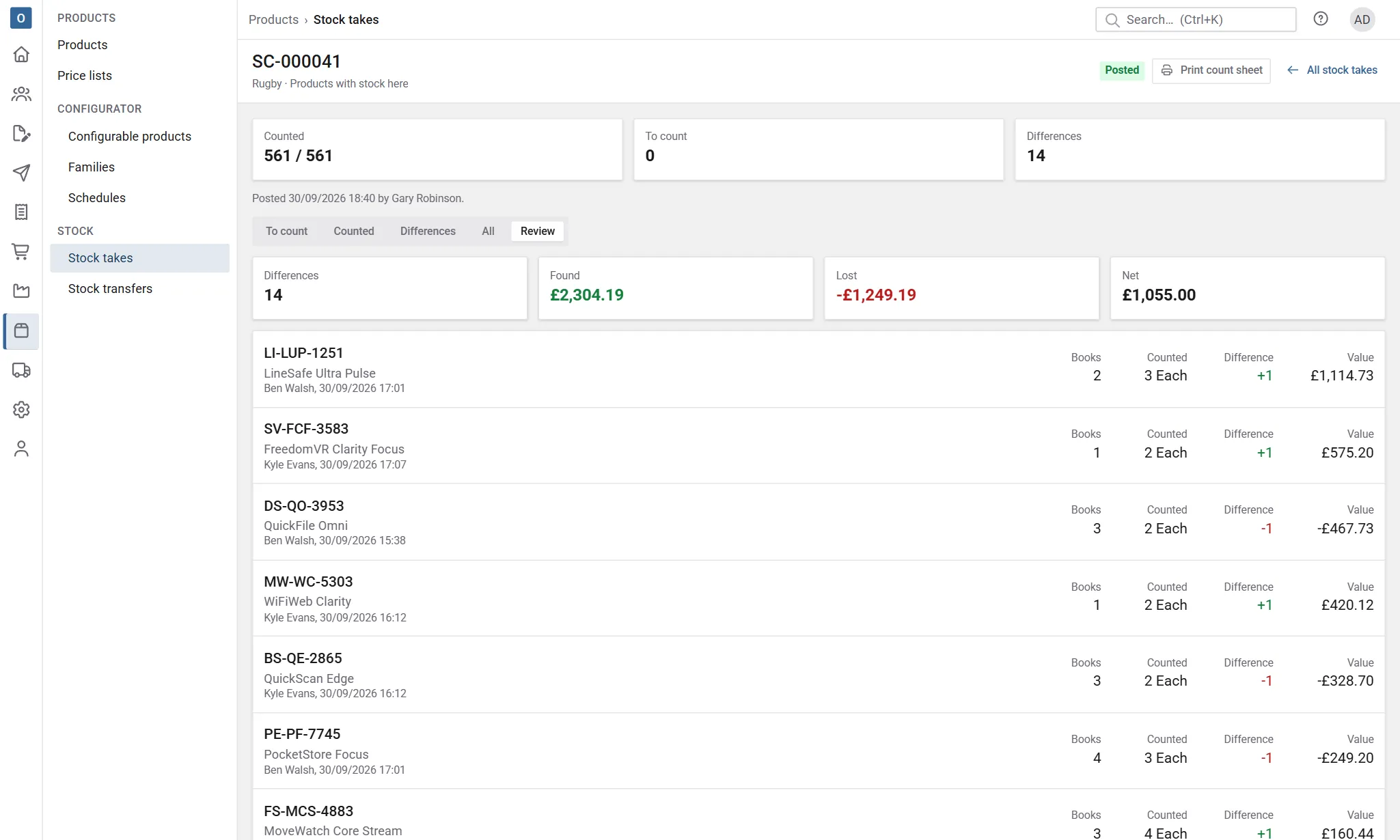Switch to the Counted tab
The height and width of the screenshot is (840, 1400).
353,231
